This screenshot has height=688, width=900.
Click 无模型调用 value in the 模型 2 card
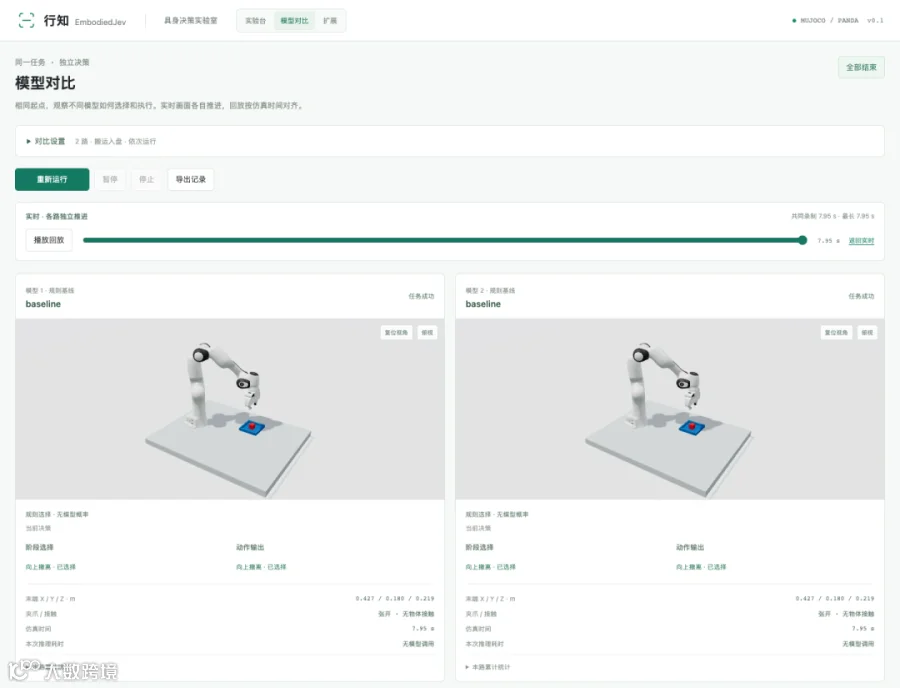(x=859, y=644)
